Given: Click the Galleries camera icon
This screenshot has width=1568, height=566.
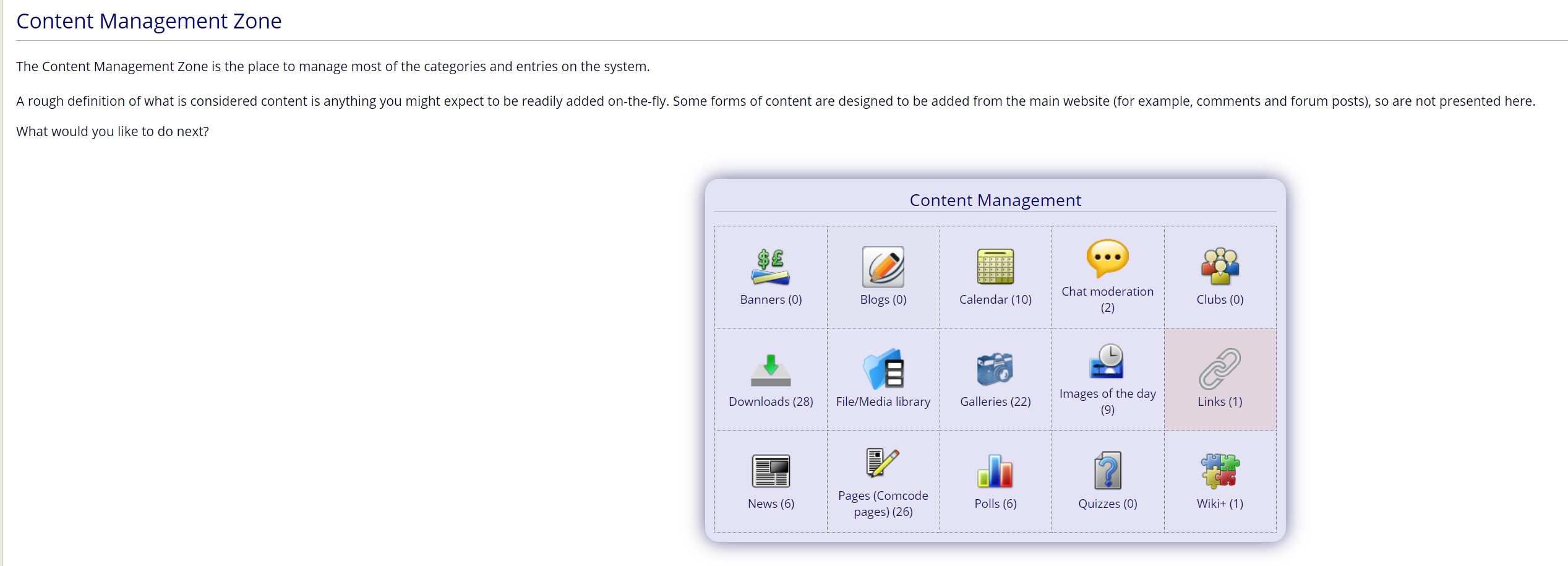Looking at the screenshot, I should (x=995, y=369).
